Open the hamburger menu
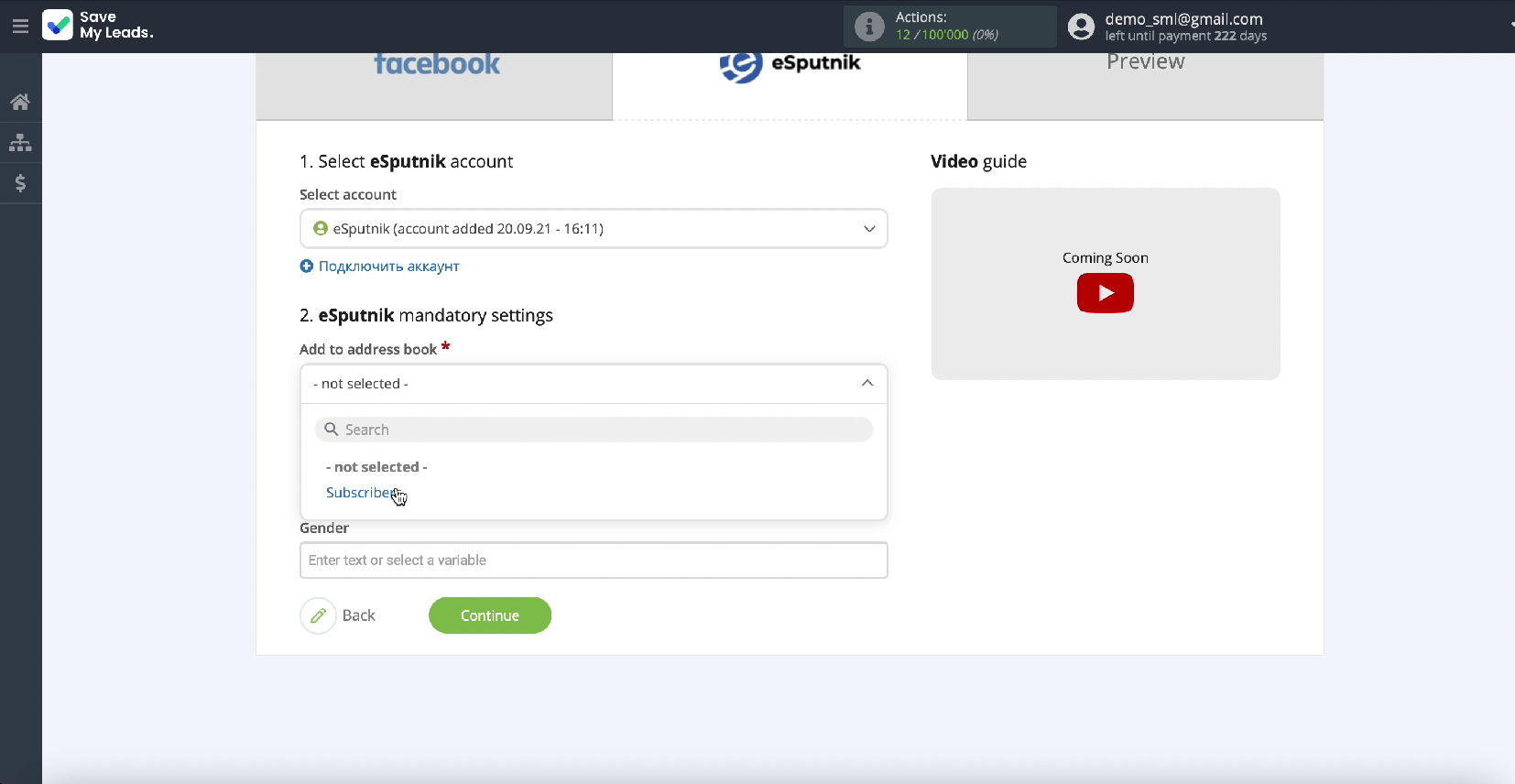The image size is (1515, 784). coord(20,26)
